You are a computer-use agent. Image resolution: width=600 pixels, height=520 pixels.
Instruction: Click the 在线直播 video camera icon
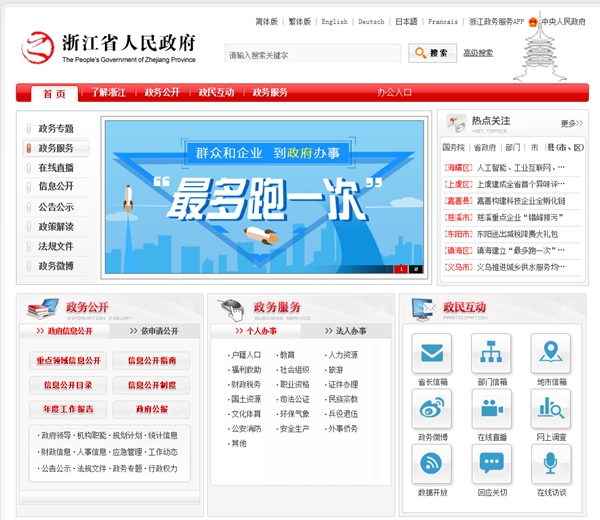pos(491,409)
